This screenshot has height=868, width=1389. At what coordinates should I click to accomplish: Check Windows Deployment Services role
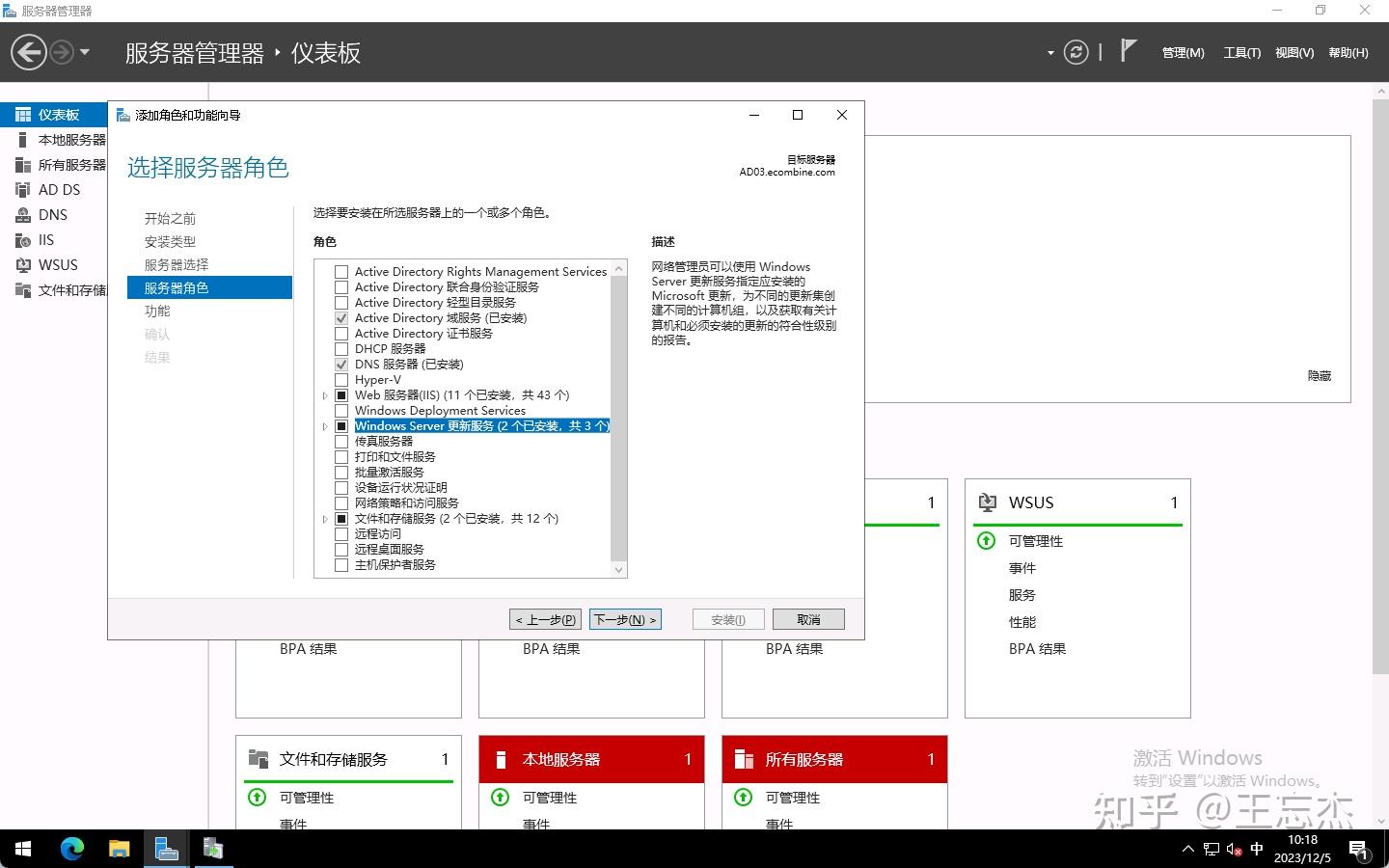[x=341, y=411]
